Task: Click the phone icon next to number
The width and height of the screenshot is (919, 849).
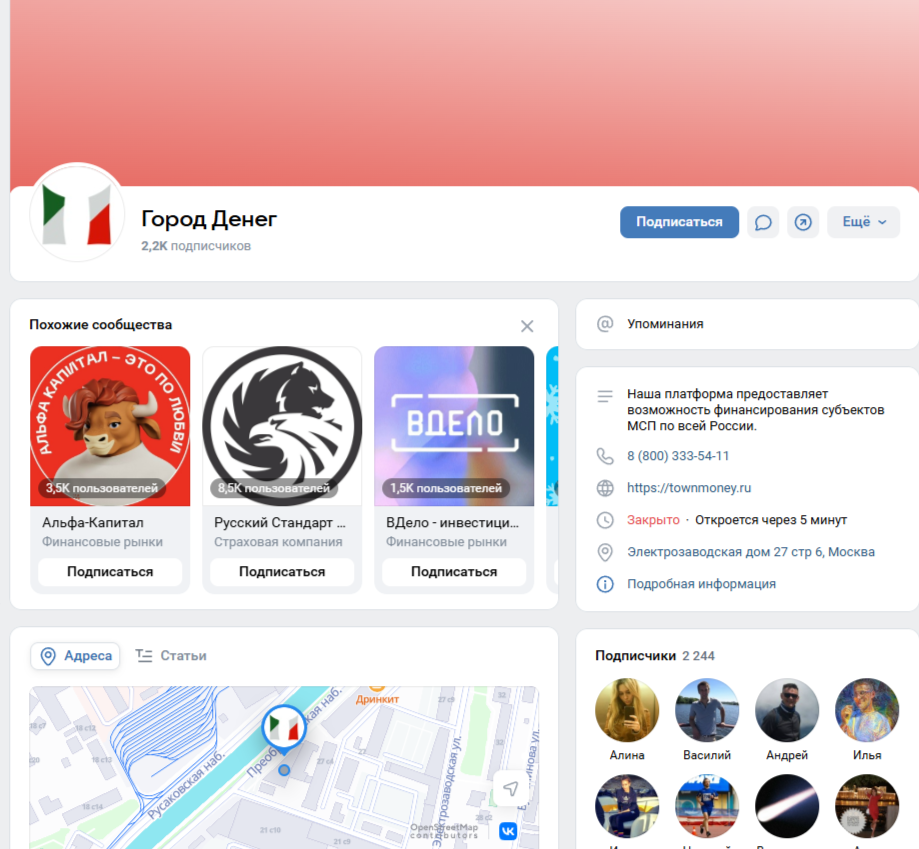Action: pos(605,456)
